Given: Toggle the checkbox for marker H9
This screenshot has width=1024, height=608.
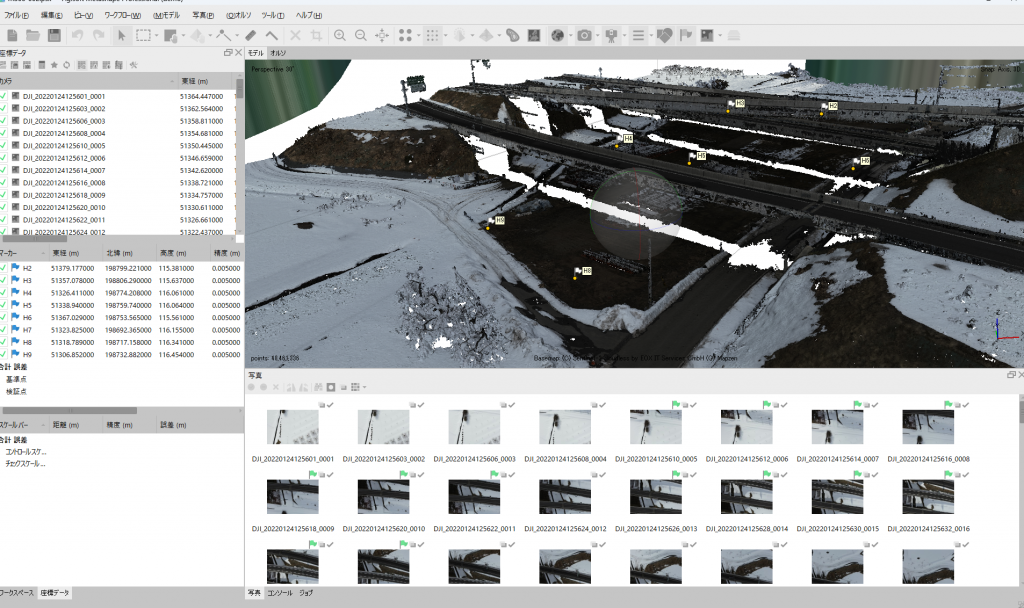Looking at the screenshot, I should 4,355.
